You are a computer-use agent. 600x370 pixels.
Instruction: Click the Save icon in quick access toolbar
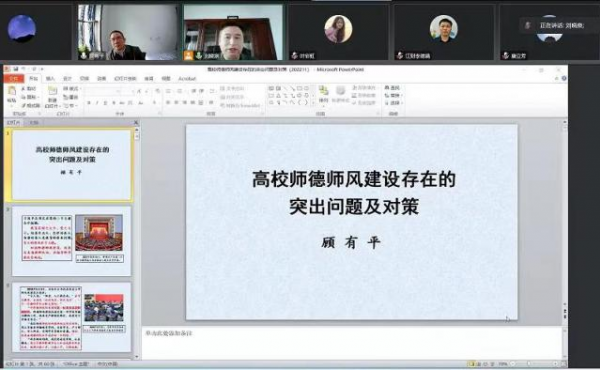click(16, 69)
